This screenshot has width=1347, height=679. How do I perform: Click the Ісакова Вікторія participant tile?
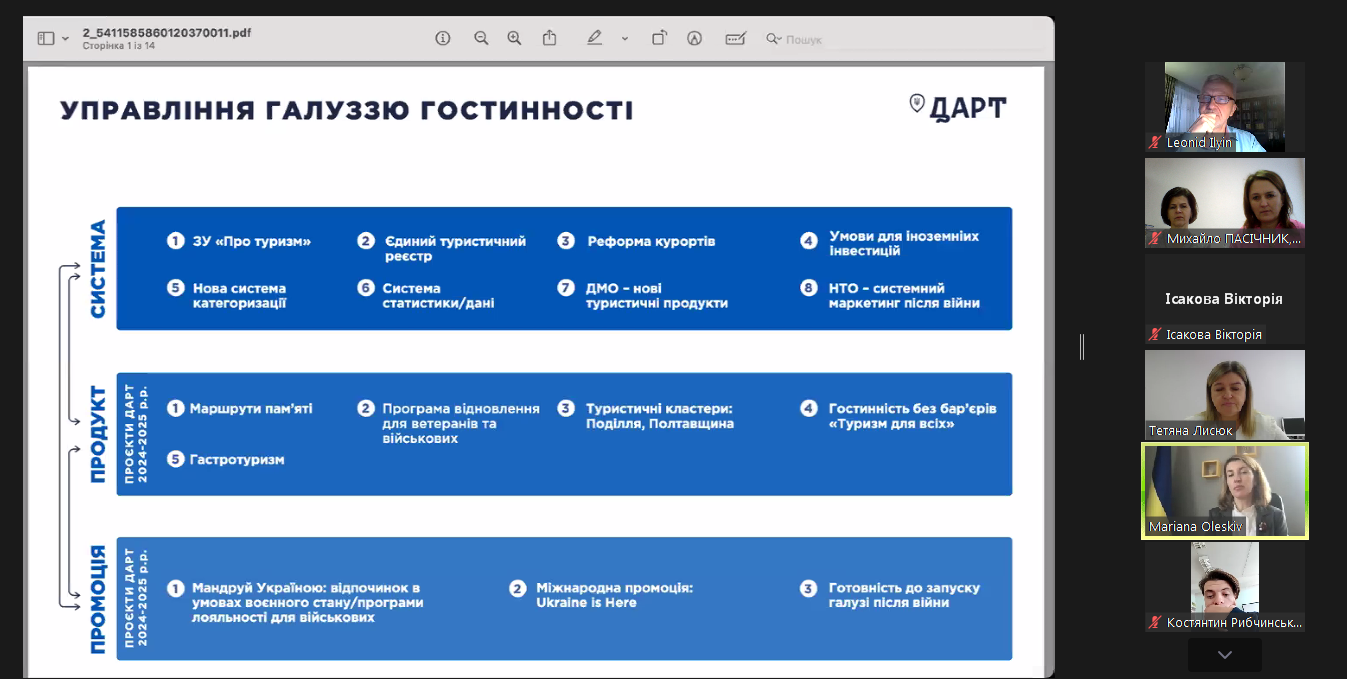(x=1224, y=299)
